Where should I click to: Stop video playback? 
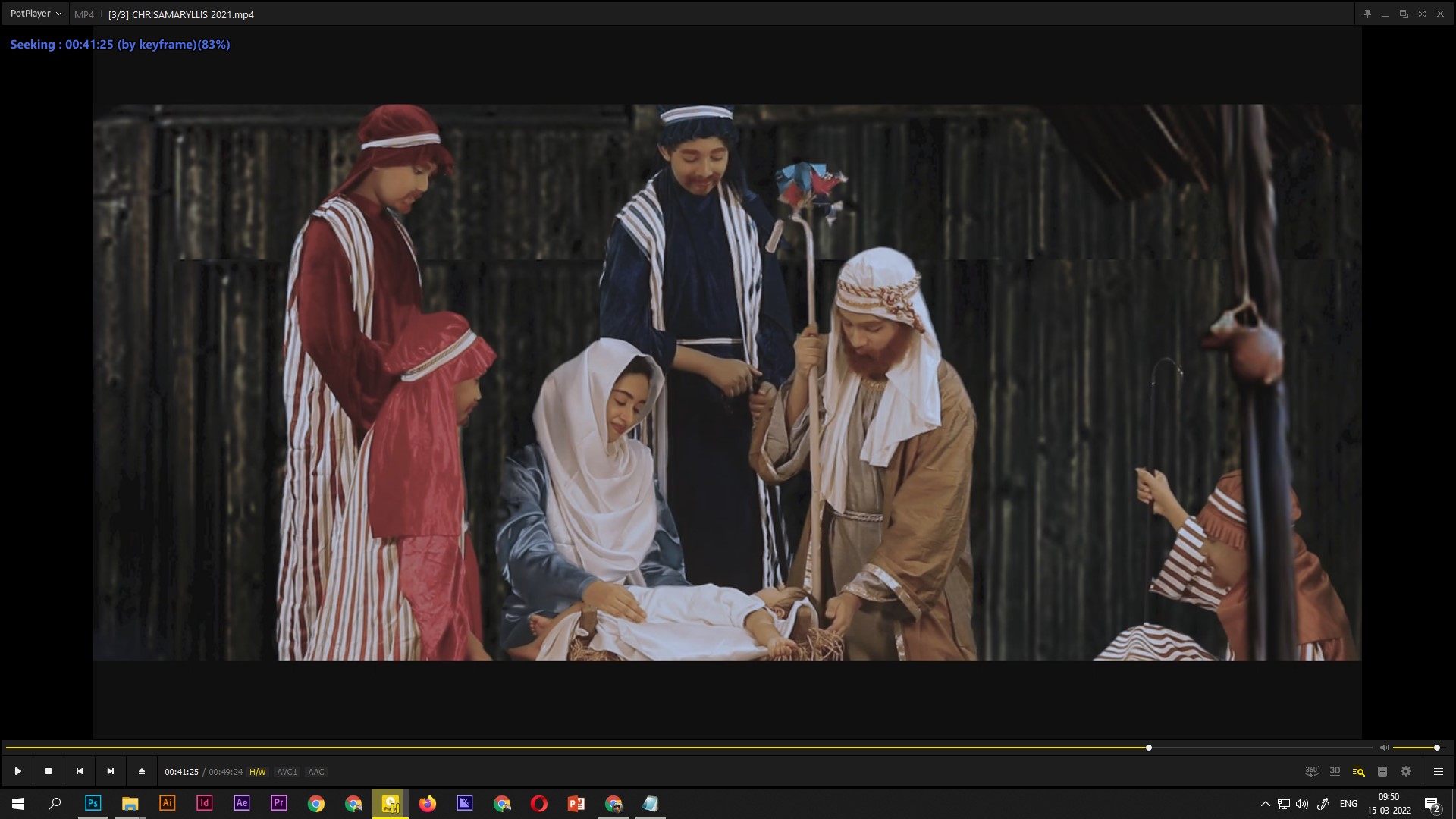click(x=49, y=771)
